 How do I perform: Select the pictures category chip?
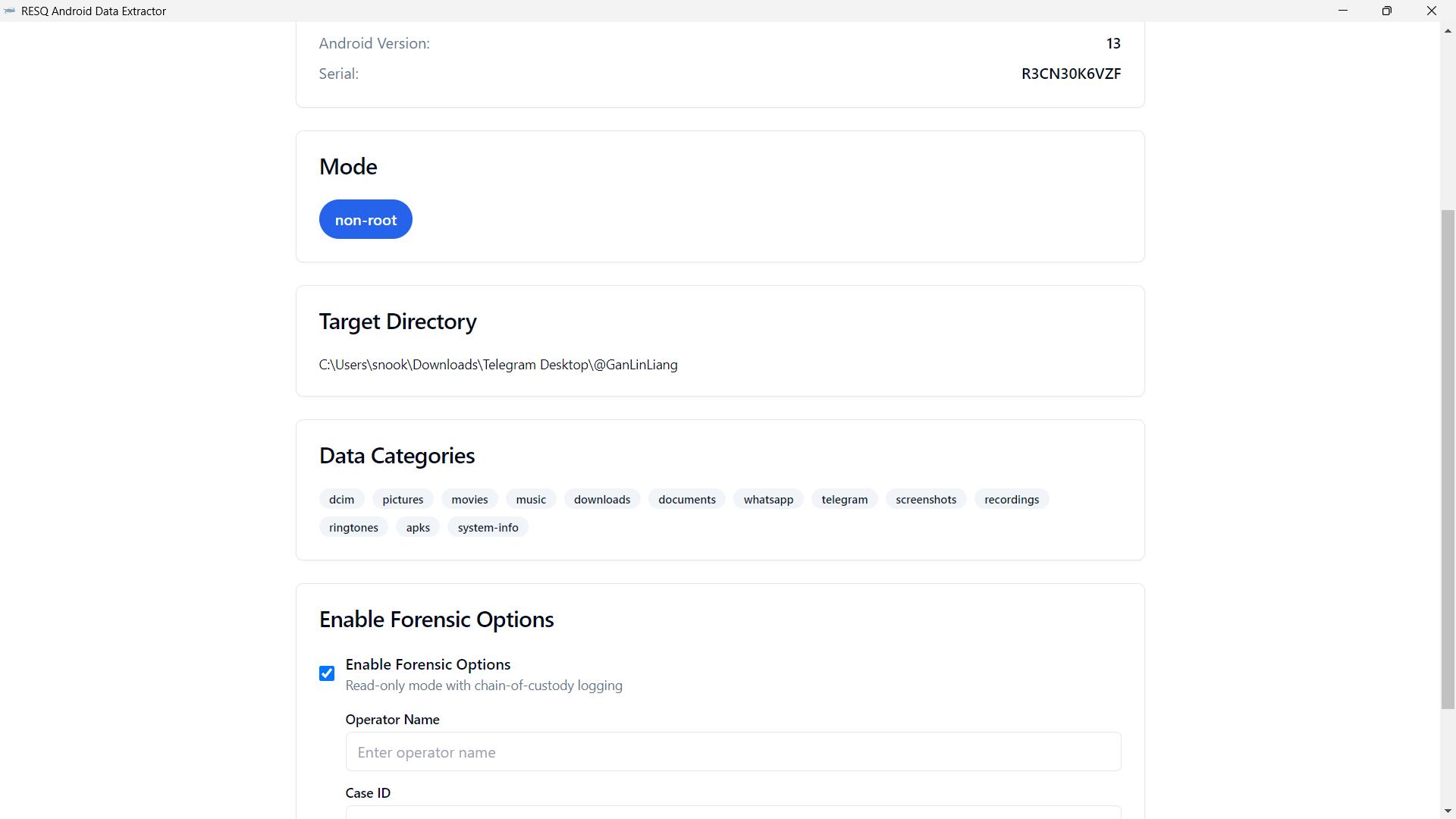click(x=403, y=500)
